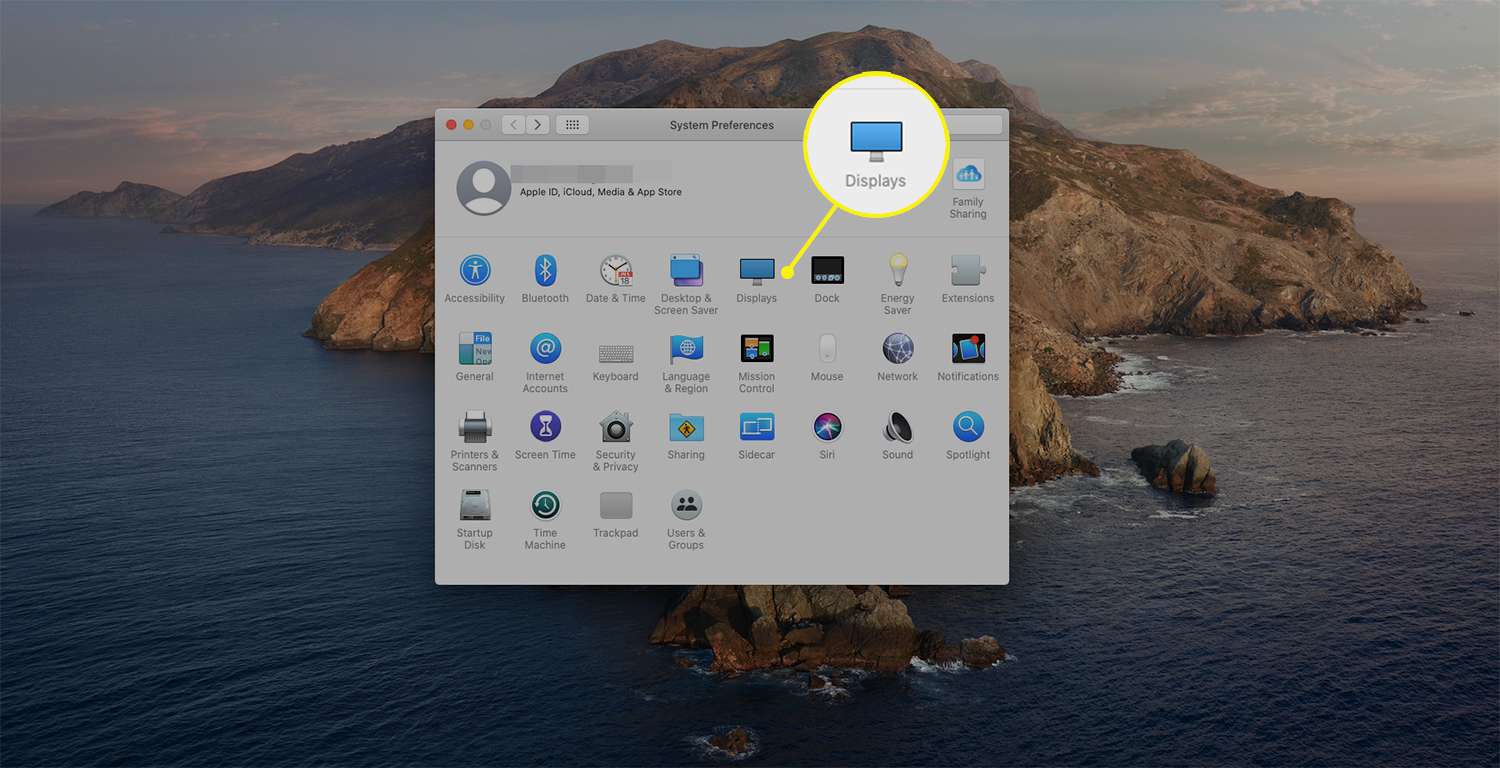Click the Apple ID profile picture
This screenshot has width=1500, height=768.
[483, 188]
